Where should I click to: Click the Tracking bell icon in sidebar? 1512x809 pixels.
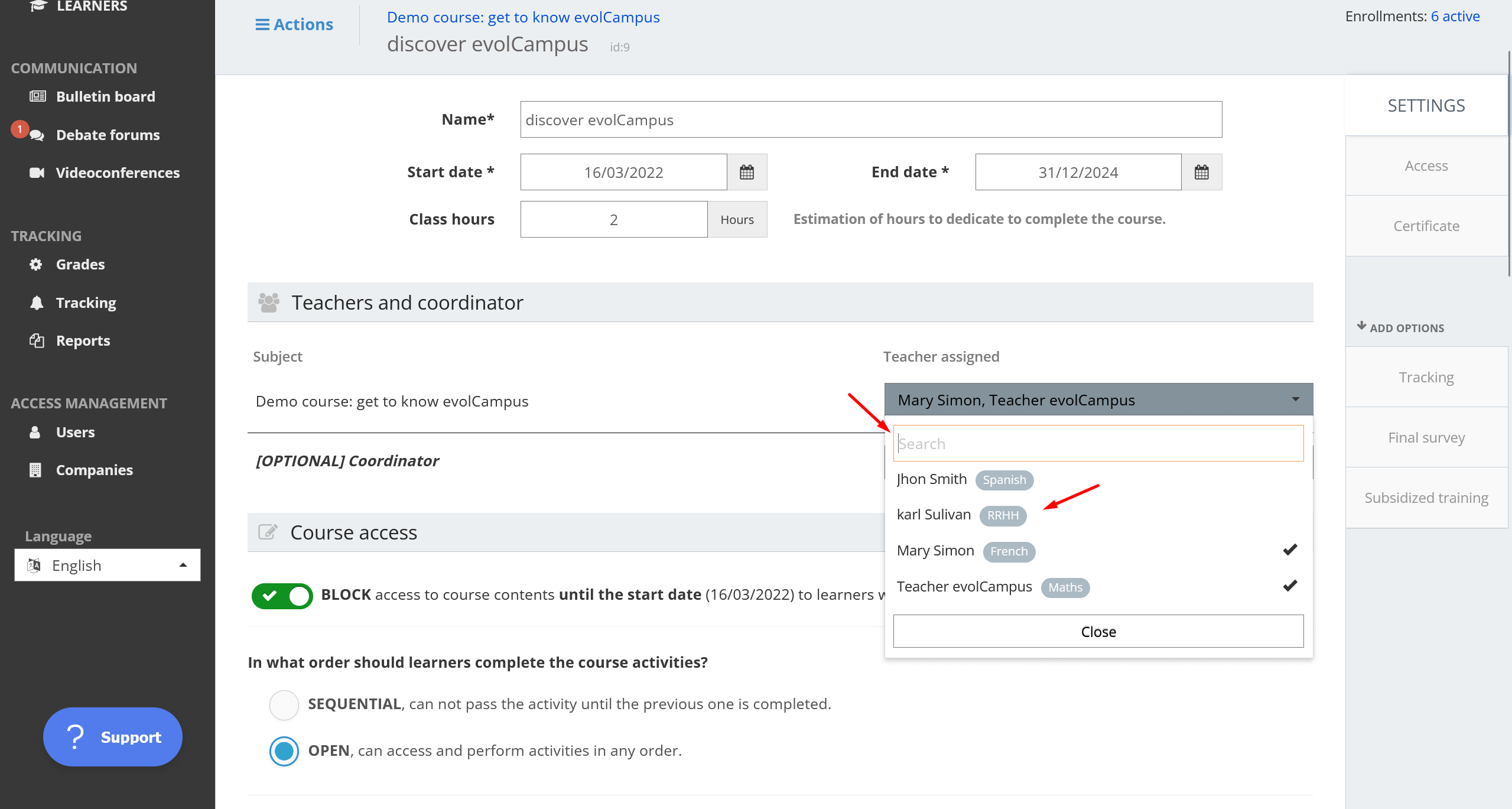pyautogui.click(x=37, y=303)
